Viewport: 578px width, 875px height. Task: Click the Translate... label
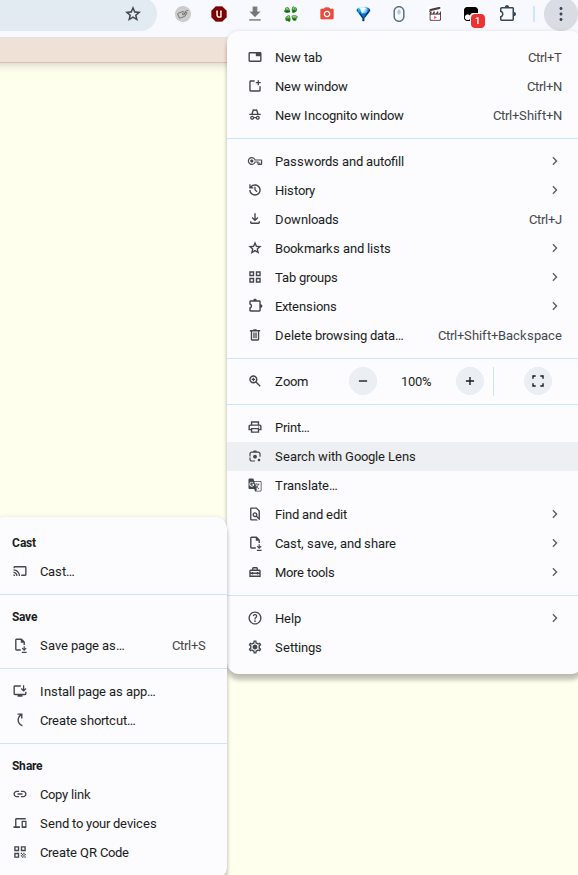click(x=306, y=485)
